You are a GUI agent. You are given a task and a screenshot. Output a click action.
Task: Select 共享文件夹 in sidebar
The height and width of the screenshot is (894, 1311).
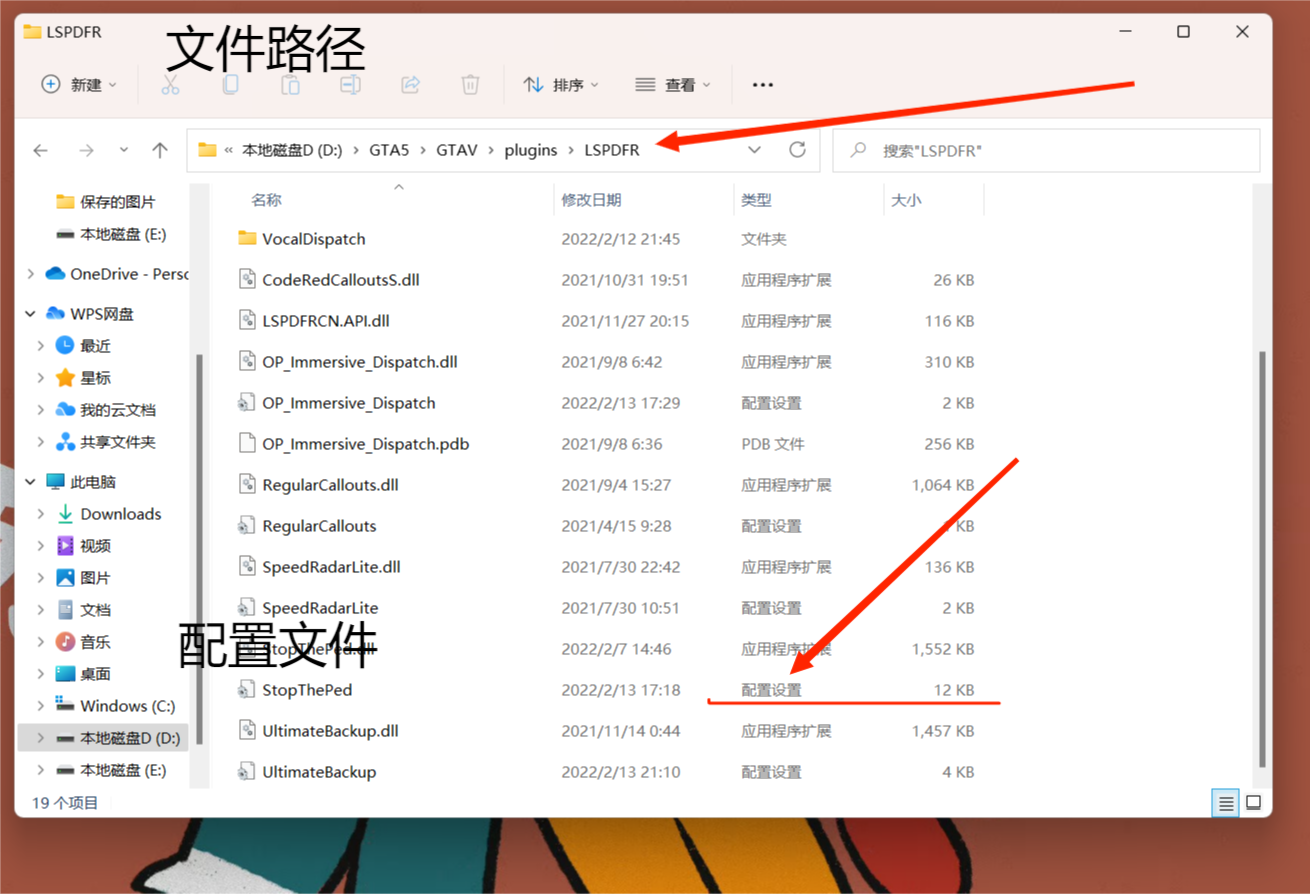[x=118, y=442]
